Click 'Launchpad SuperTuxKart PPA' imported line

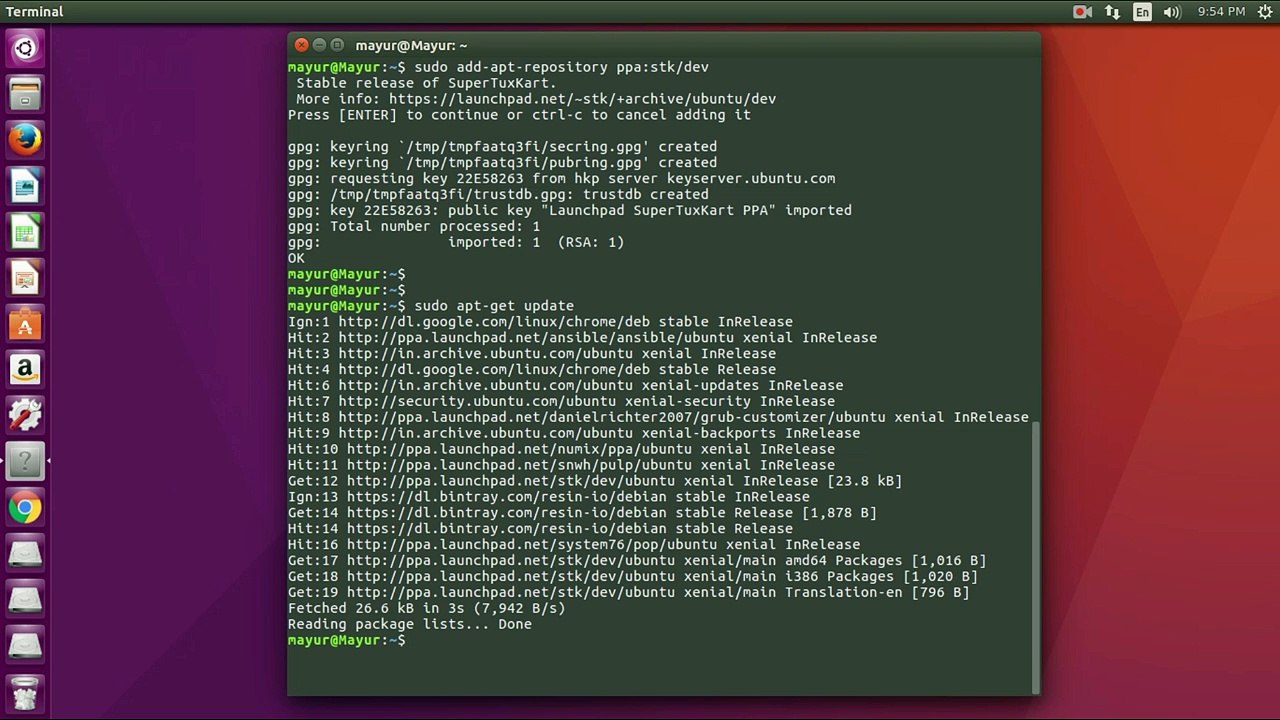(x=570, y=211)
